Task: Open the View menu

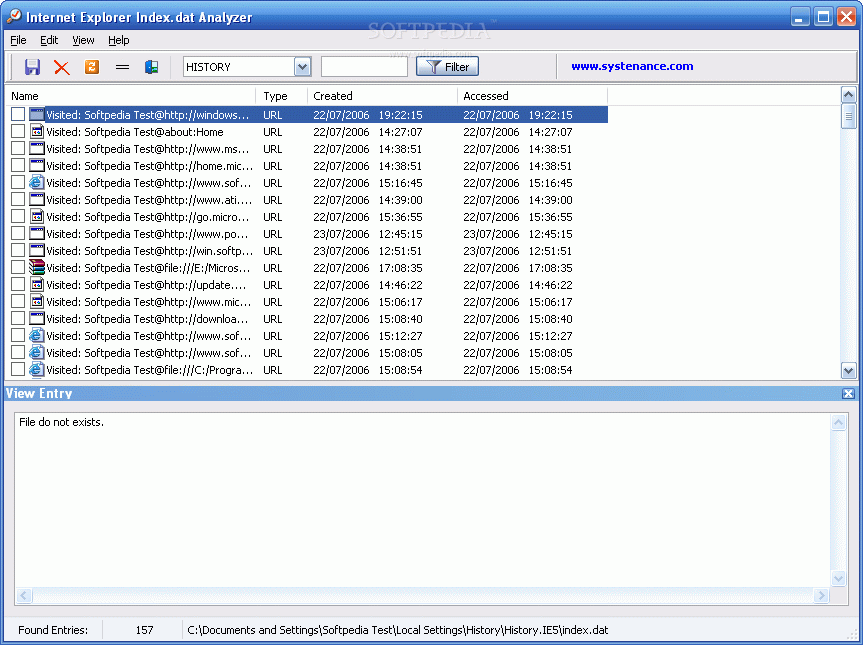Action: (x=83, y=40)
